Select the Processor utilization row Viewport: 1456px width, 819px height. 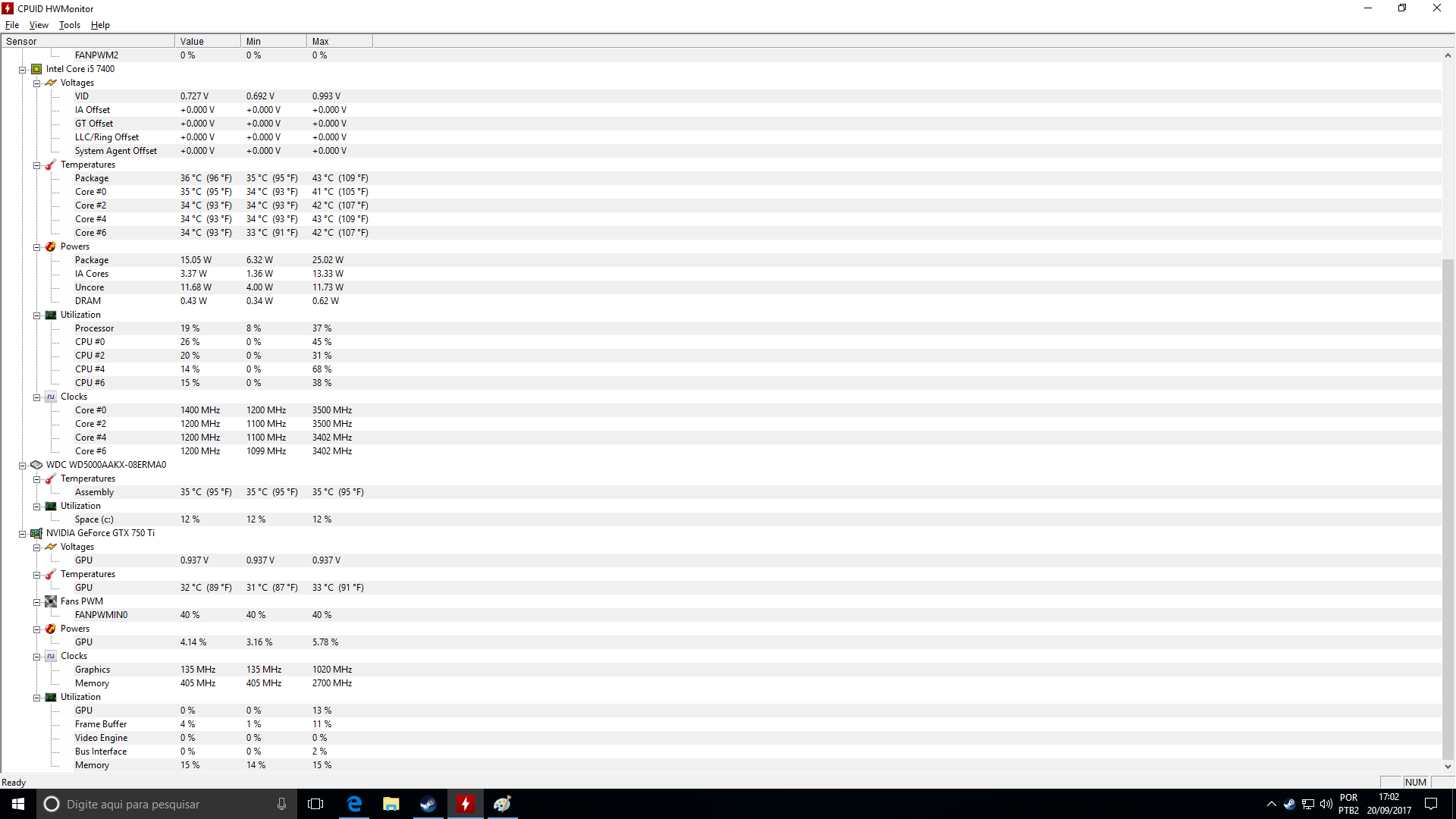tap(720, 328)
